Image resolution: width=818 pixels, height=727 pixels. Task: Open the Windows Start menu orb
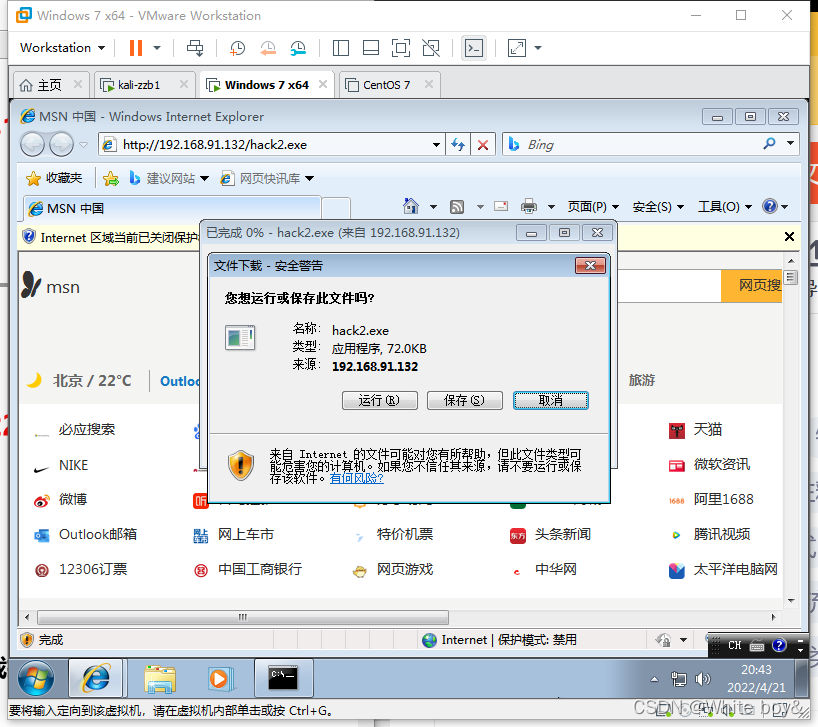[x=35, y=678]
